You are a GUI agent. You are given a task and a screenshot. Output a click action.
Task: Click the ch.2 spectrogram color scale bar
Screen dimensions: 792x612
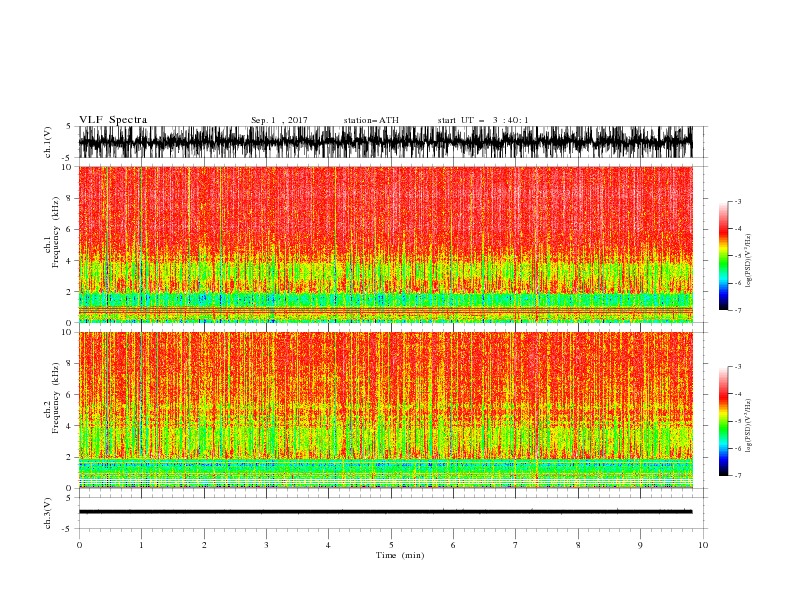723,421
